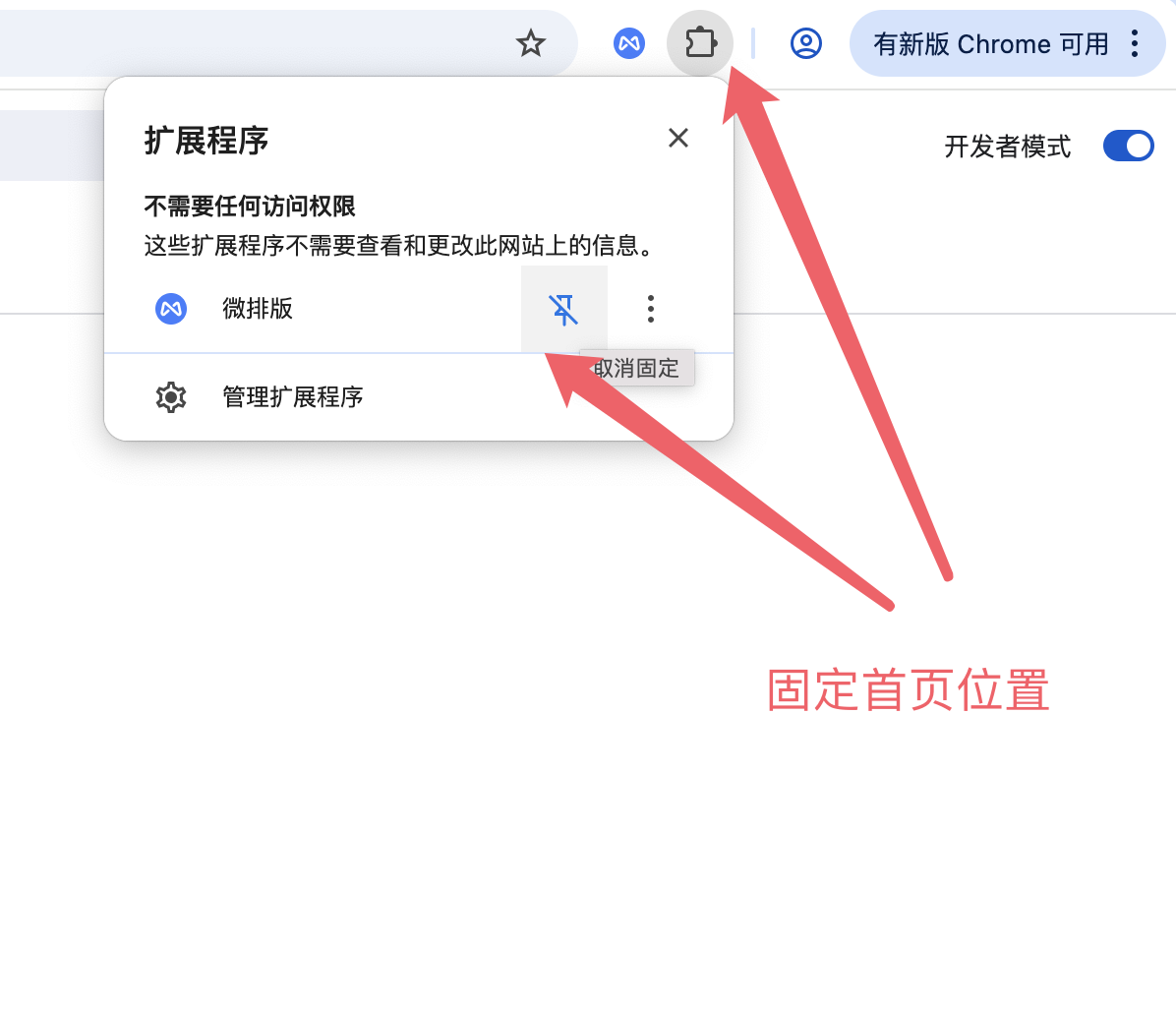The width and height of the screenshot is (1176, 1011).
Task: Click the 有新版 Chrome 可用 update button
Action: tap(991, 43)
